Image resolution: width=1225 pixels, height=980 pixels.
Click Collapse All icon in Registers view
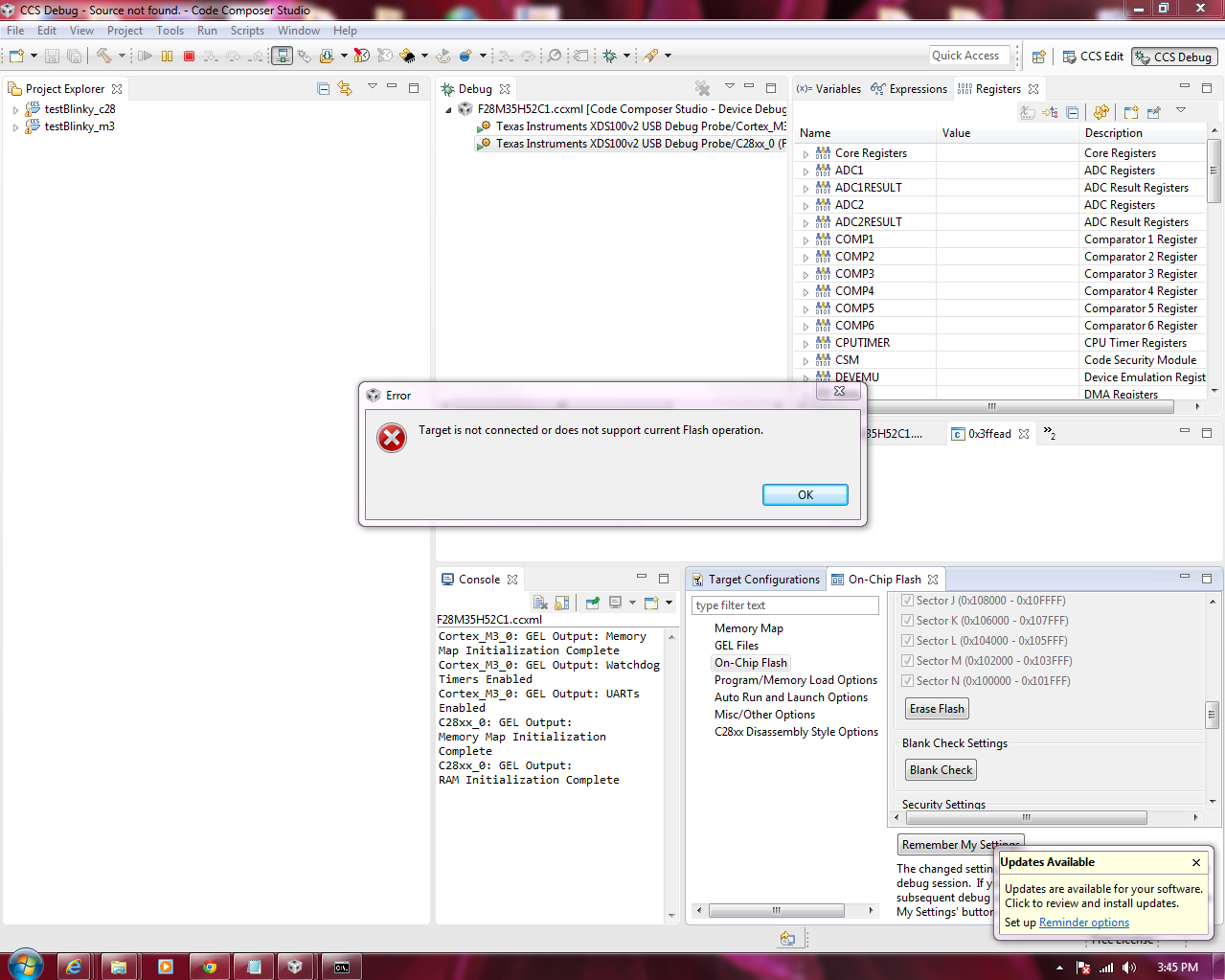[1072, 112]
